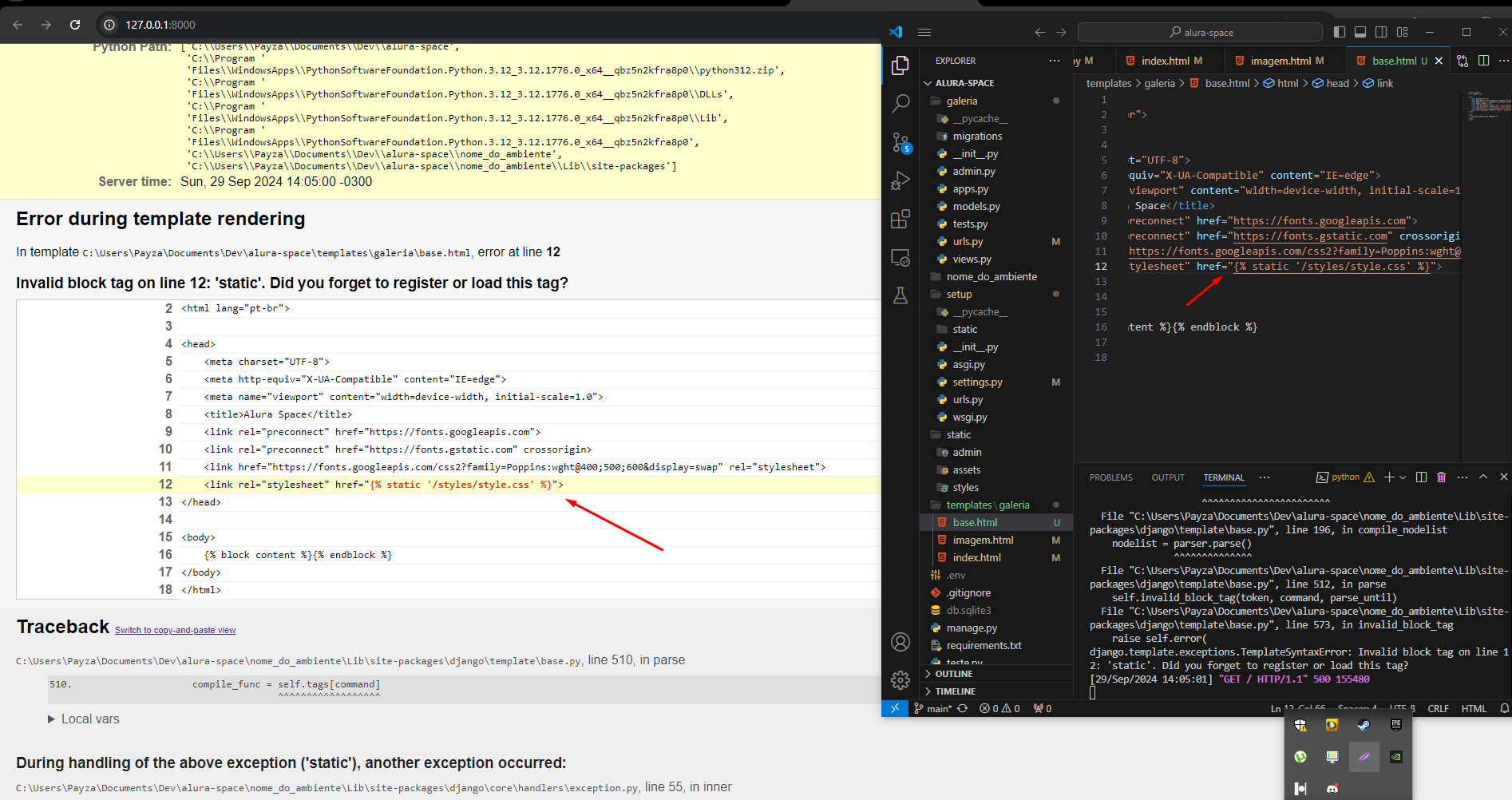Switch to the OUTPUT panel tab

[x=1168, y=477]
